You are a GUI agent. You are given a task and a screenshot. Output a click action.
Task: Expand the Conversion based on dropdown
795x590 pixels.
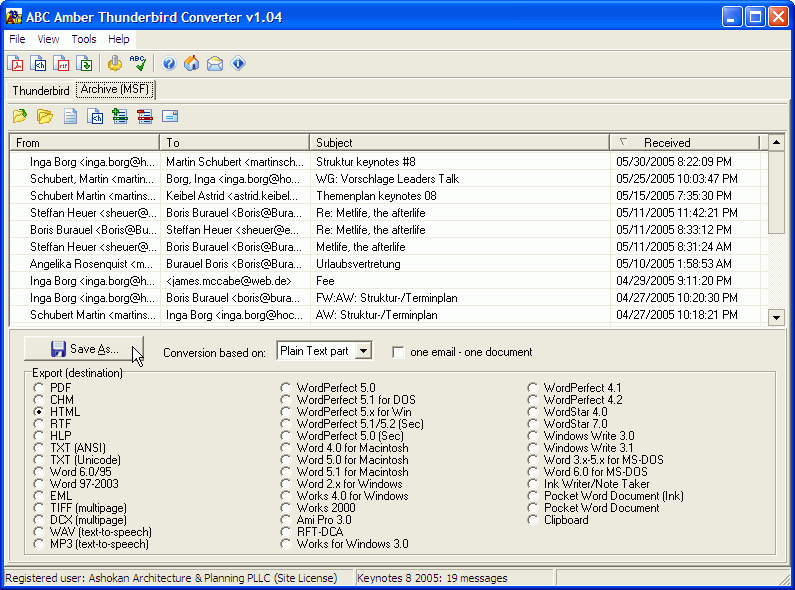(x=364, y=351)
